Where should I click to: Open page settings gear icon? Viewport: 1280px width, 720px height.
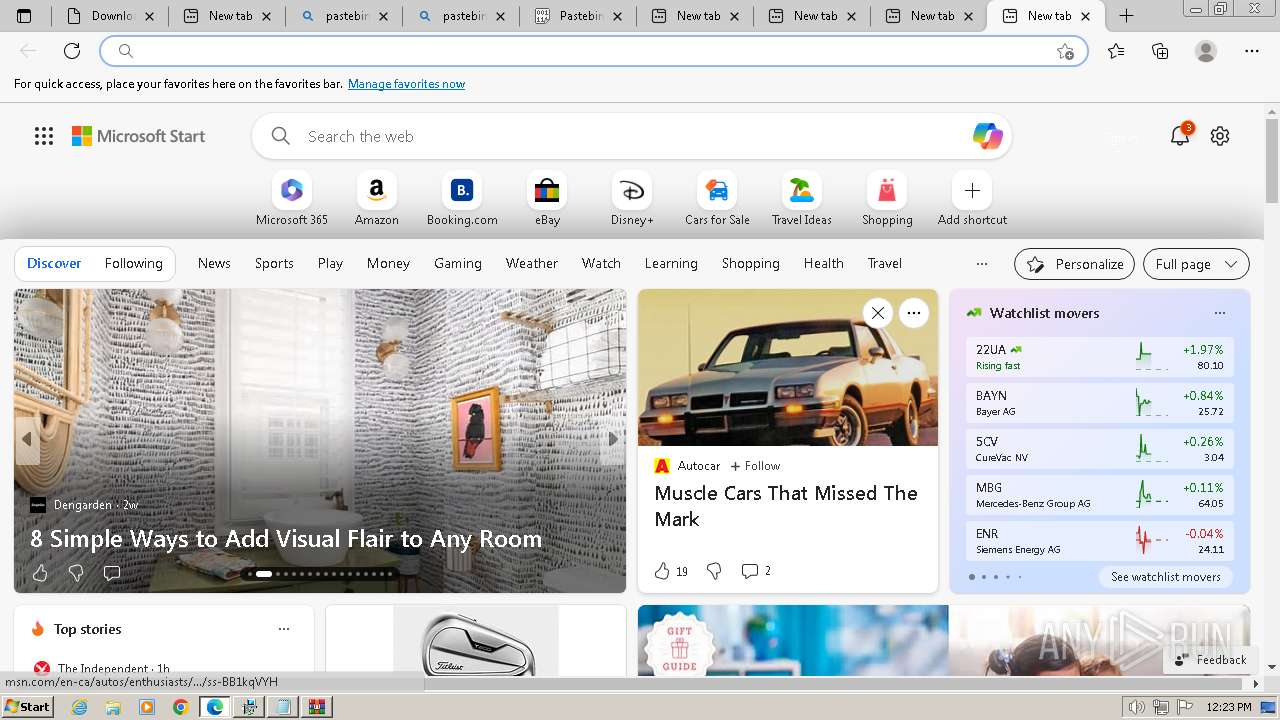(1220, 136)
